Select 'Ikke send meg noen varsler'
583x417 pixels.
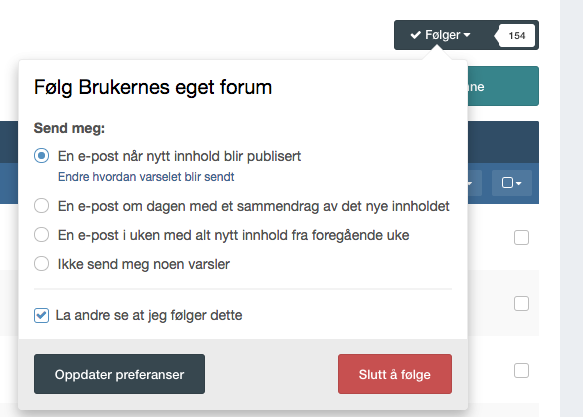click(x=41, y=264)
